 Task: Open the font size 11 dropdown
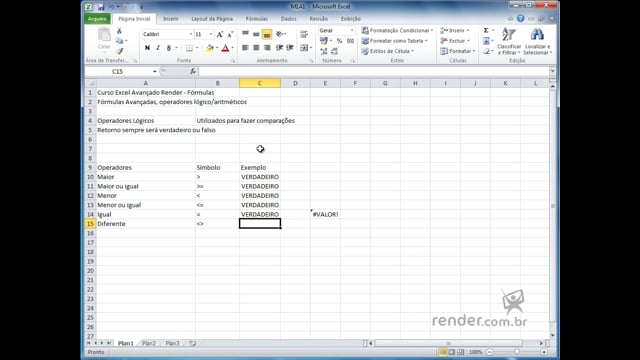(x=211, y=34)
